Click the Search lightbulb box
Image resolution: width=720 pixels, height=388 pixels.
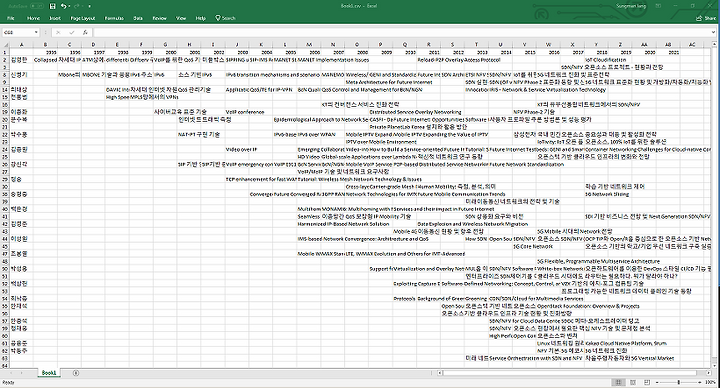point(225,18)
